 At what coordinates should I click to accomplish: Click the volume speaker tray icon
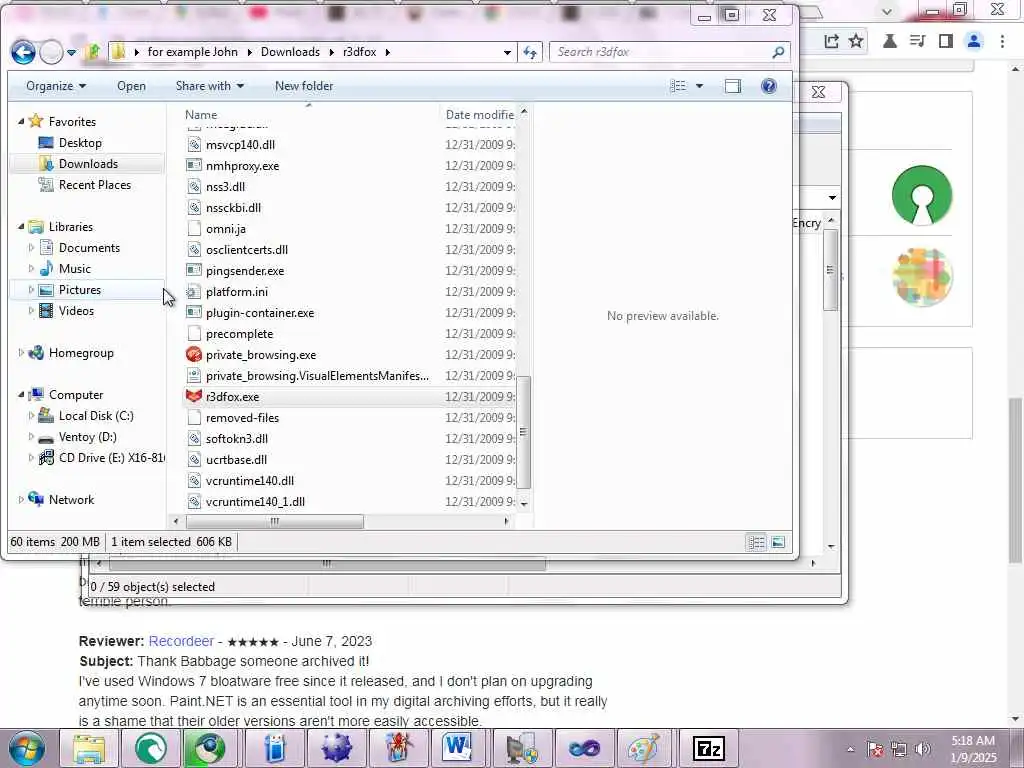pos(922,749)
